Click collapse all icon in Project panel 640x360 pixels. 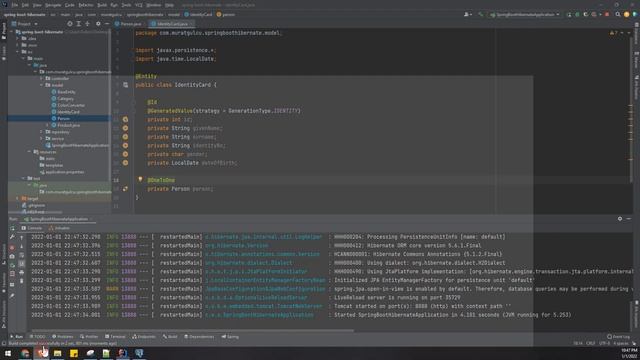(x=87, y=24)
